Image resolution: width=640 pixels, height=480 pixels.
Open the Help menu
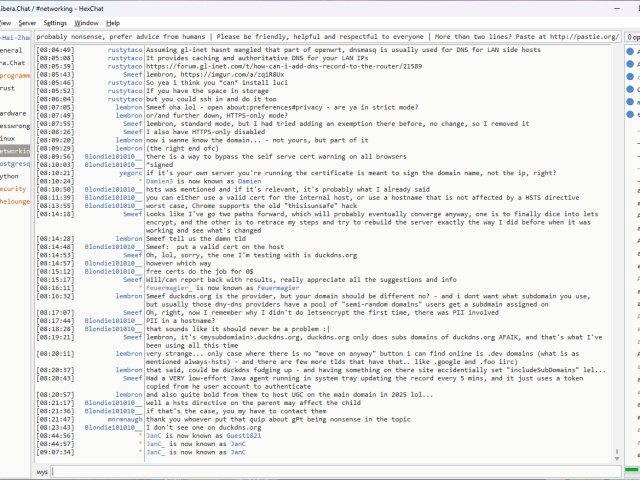pos(113,22)
